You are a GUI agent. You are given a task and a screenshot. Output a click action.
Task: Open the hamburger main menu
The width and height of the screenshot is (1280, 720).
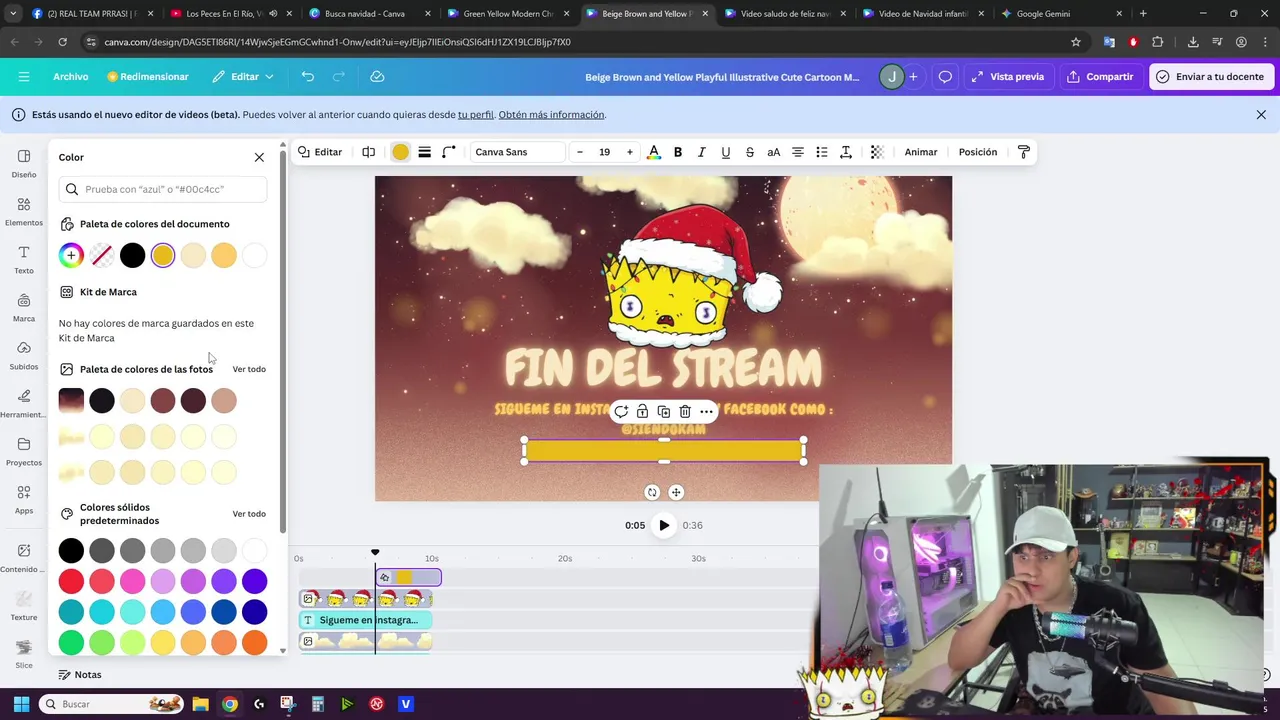[x=24, y=77]
